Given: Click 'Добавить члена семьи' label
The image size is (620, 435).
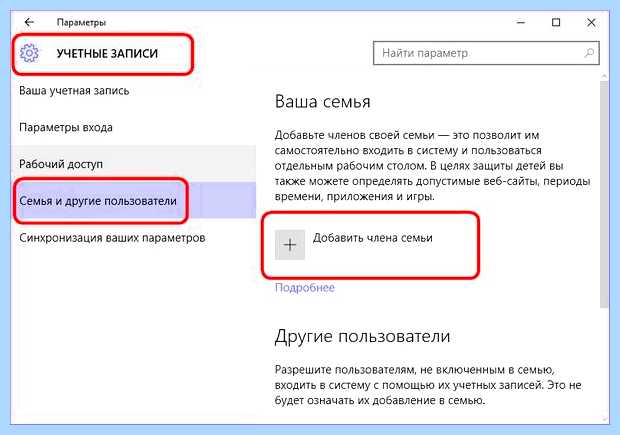Looking at the screenshot, I should [x=372, y=238].
